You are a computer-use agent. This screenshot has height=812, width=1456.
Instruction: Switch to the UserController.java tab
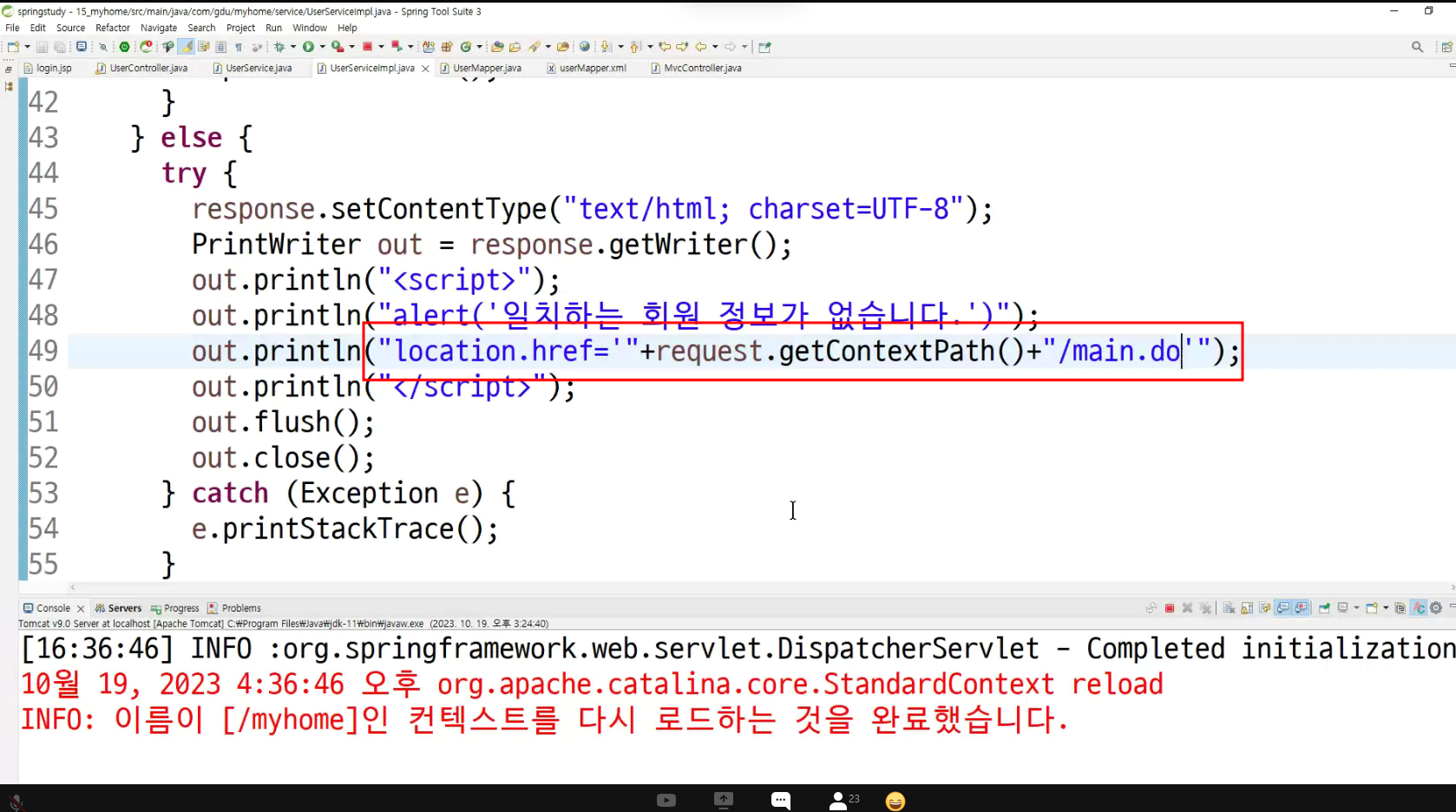(x=141, y=68)
